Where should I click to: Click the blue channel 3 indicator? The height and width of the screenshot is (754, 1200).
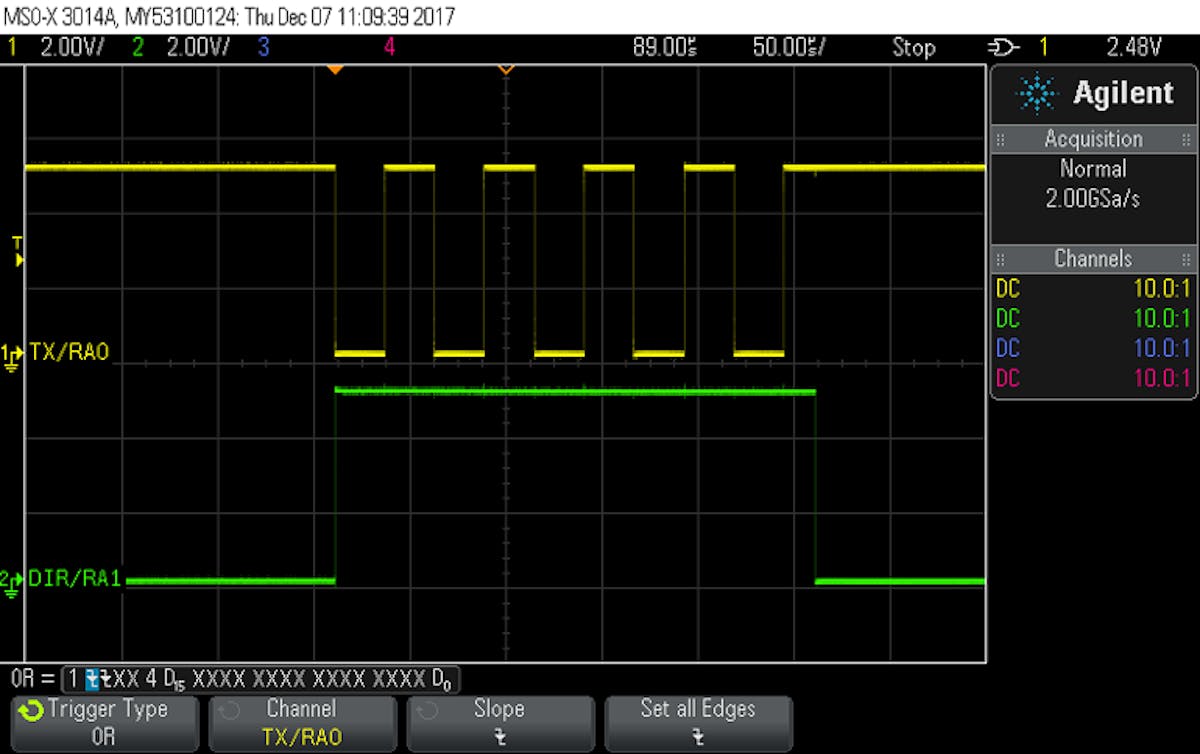263,46
